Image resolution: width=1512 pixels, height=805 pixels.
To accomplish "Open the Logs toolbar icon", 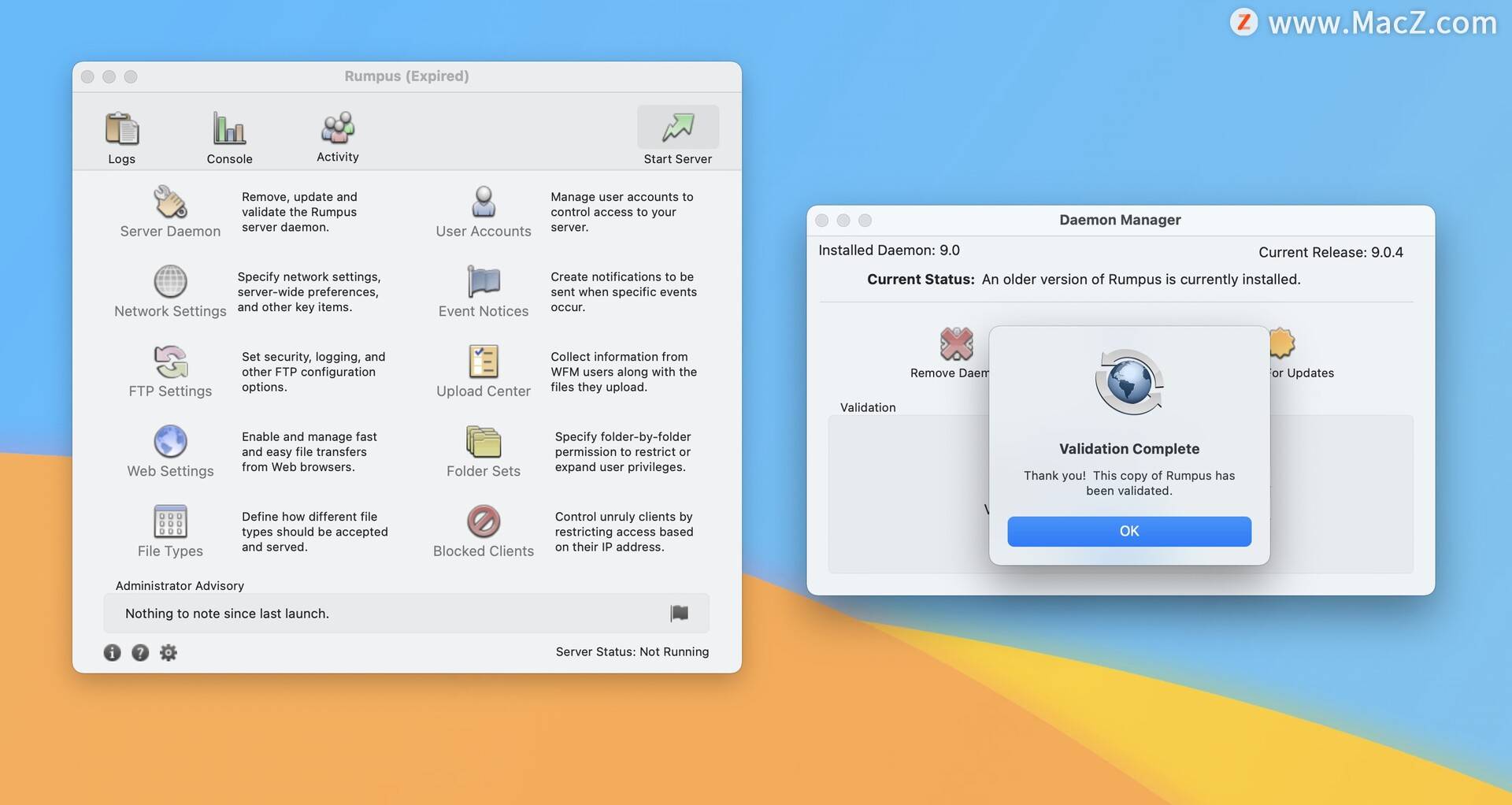I will (x=122, y=128).
